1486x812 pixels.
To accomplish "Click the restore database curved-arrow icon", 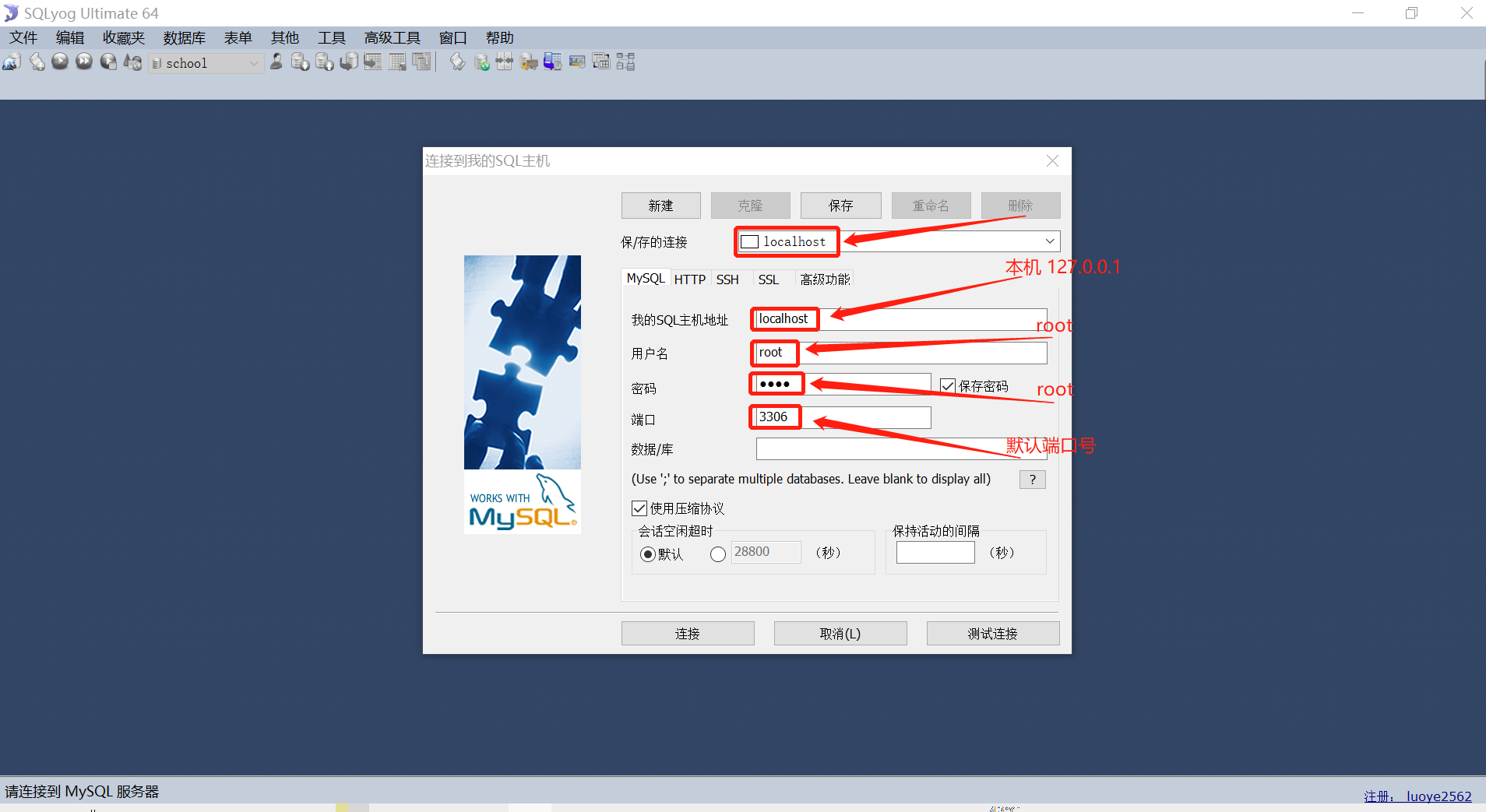I will tap(349, 62).
